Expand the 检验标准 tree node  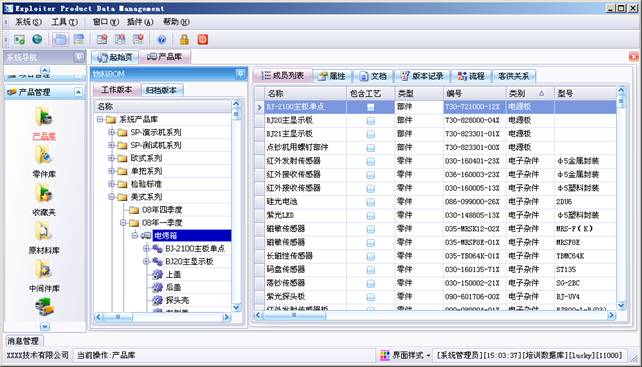click(x=111, y=184)
